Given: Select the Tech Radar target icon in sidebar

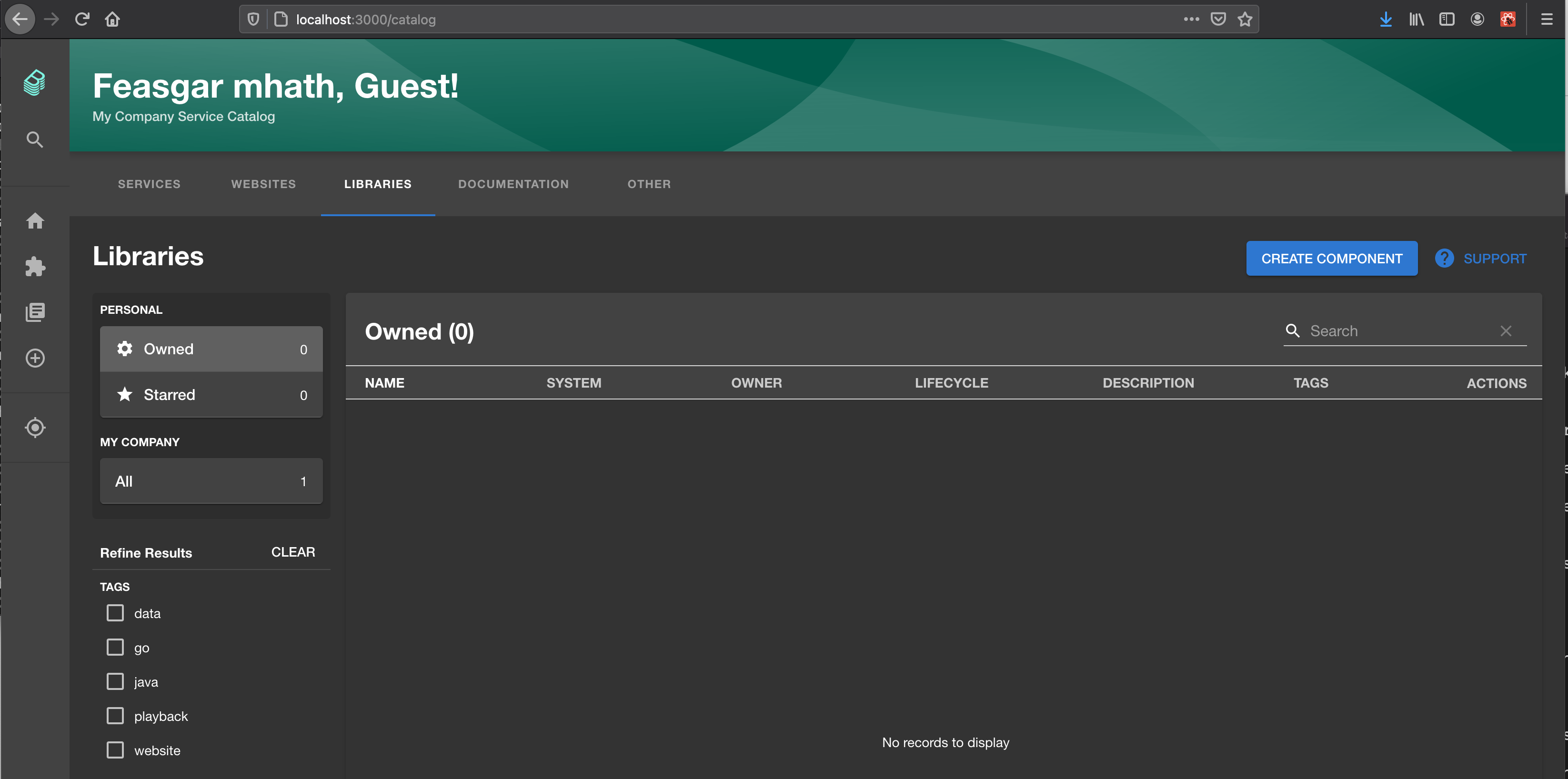Looking at the screenshot, I should click(x=35, y=427).
